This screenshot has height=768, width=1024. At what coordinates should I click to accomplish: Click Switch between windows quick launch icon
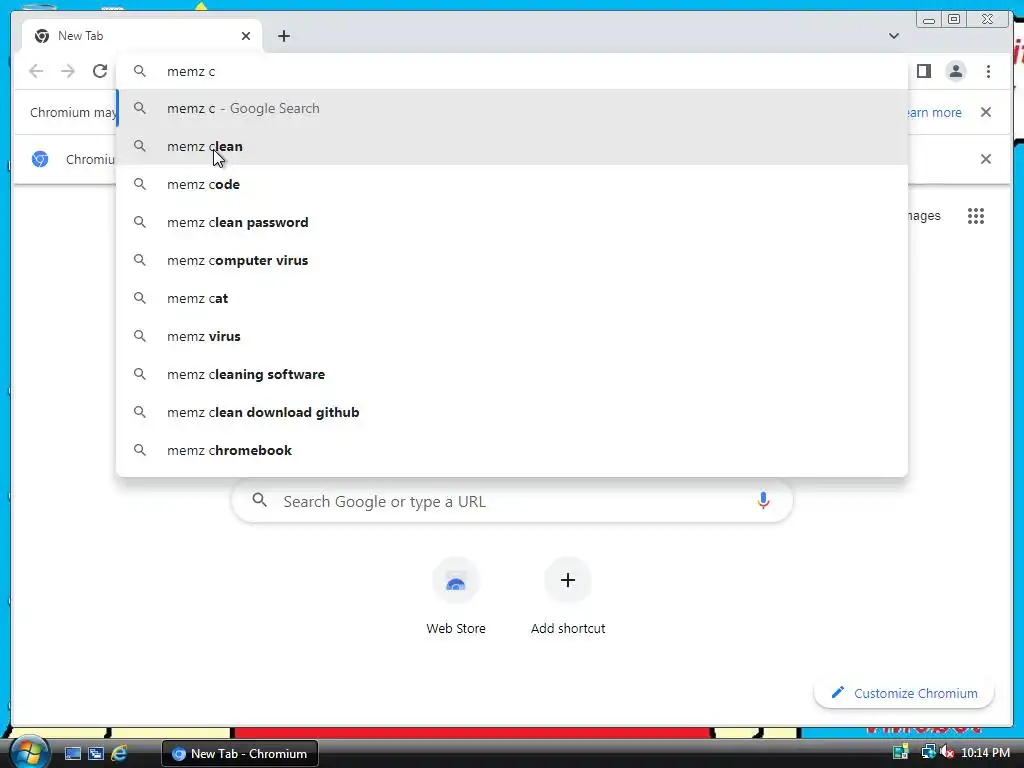[x=96, y=754]
